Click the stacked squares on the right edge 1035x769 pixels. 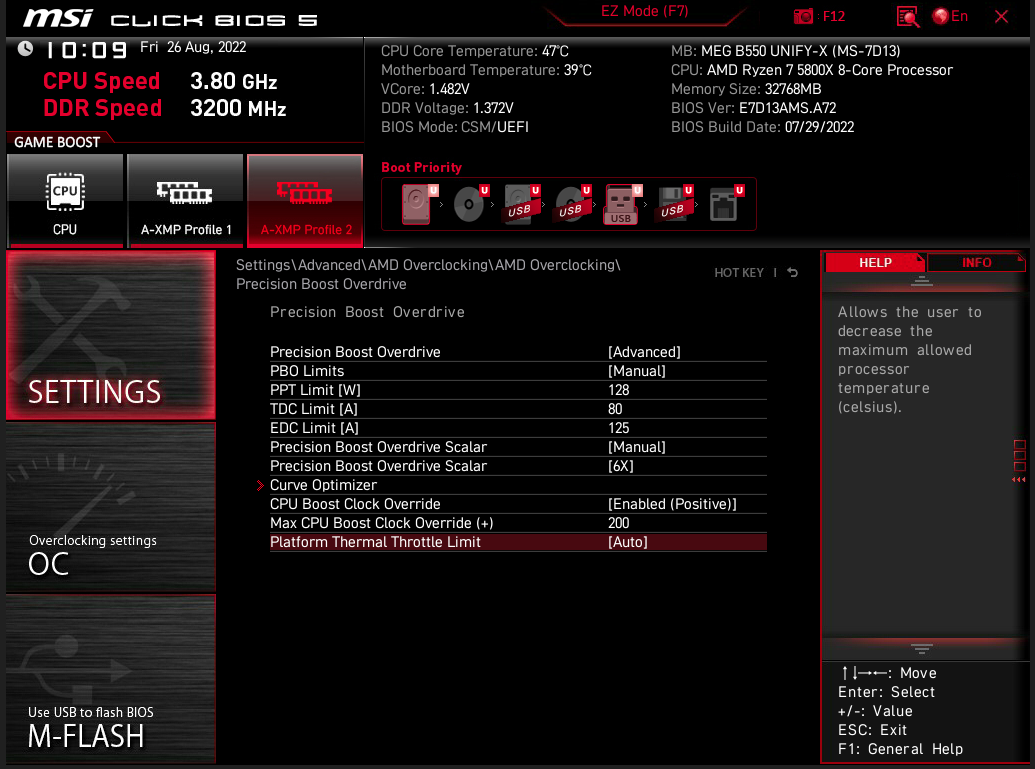click(x=1019, y=455)
